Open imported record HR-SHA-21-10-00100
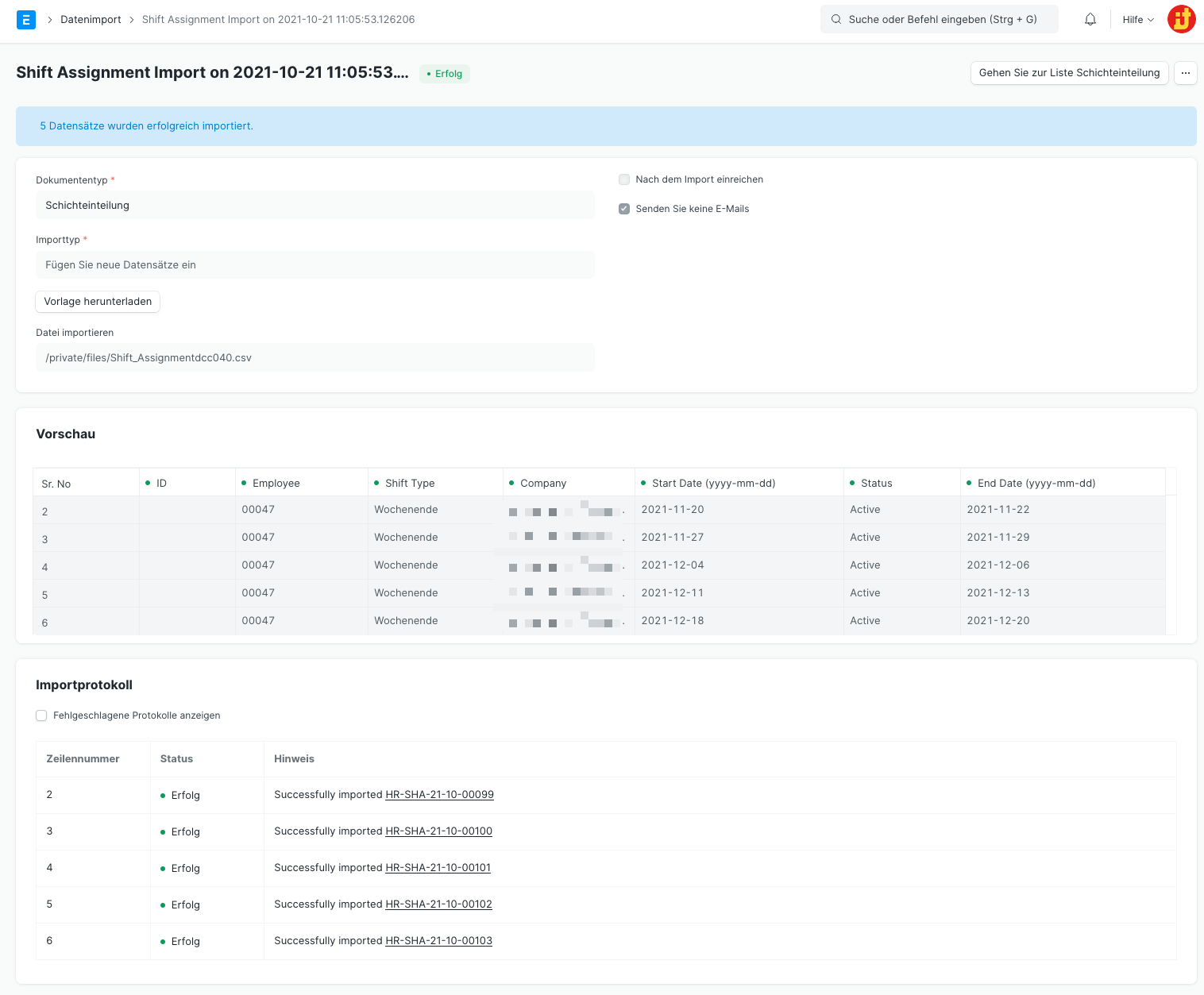 tap(438, 831)
